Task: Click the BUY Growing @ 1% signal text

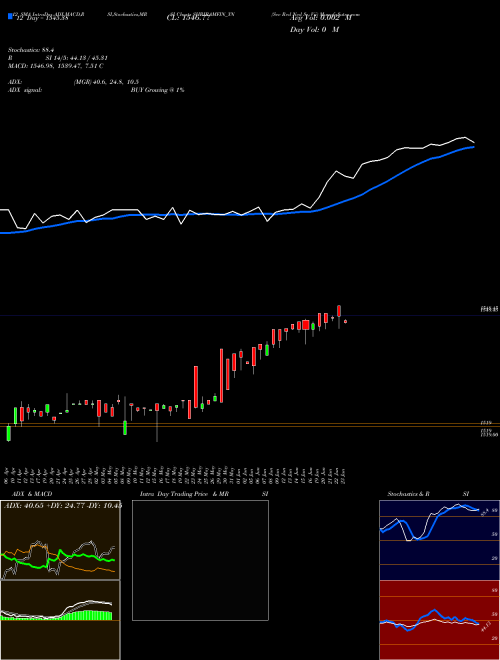Action: (x=157, y=90)
